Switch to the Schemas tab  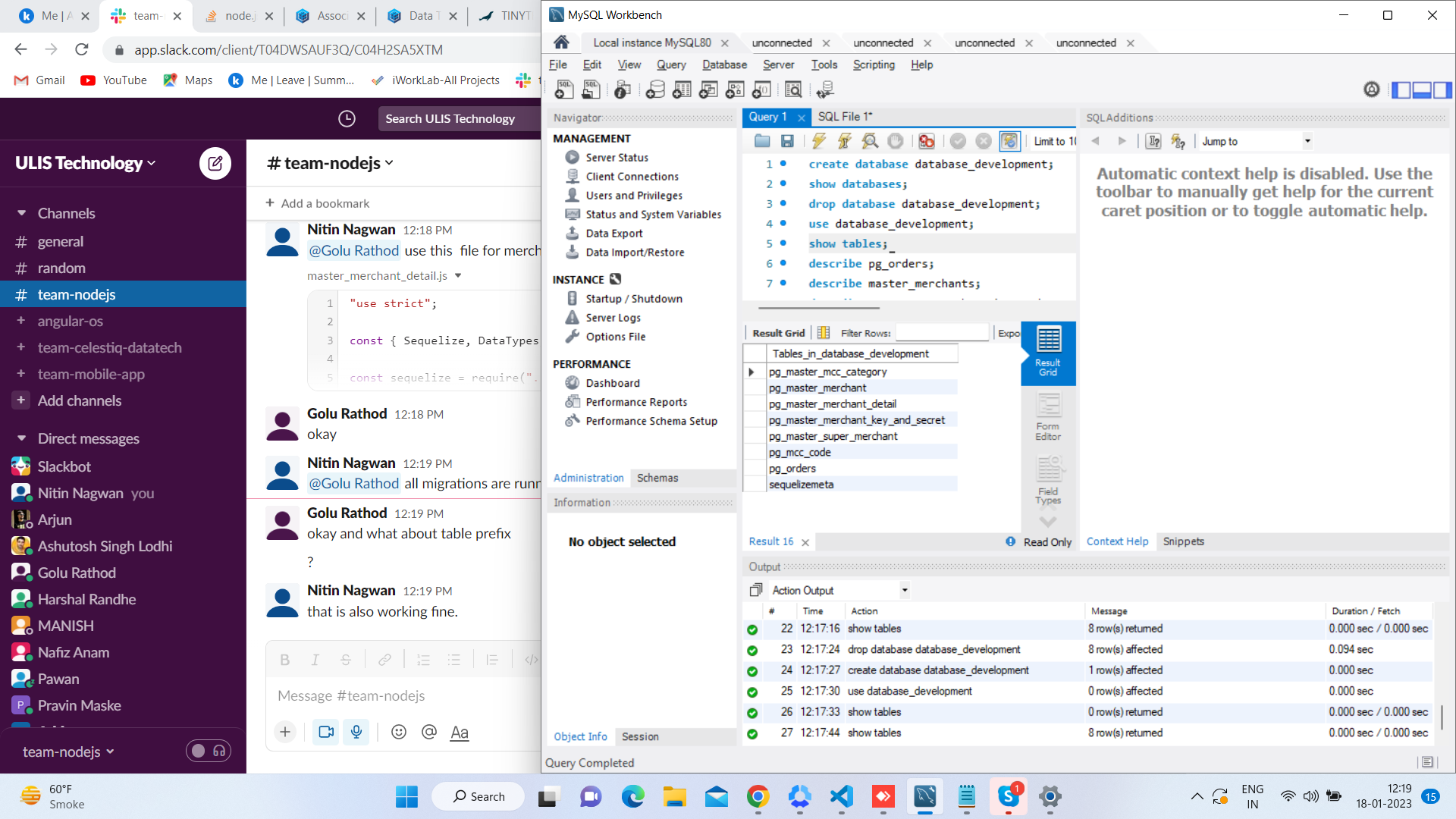[657, 478]
